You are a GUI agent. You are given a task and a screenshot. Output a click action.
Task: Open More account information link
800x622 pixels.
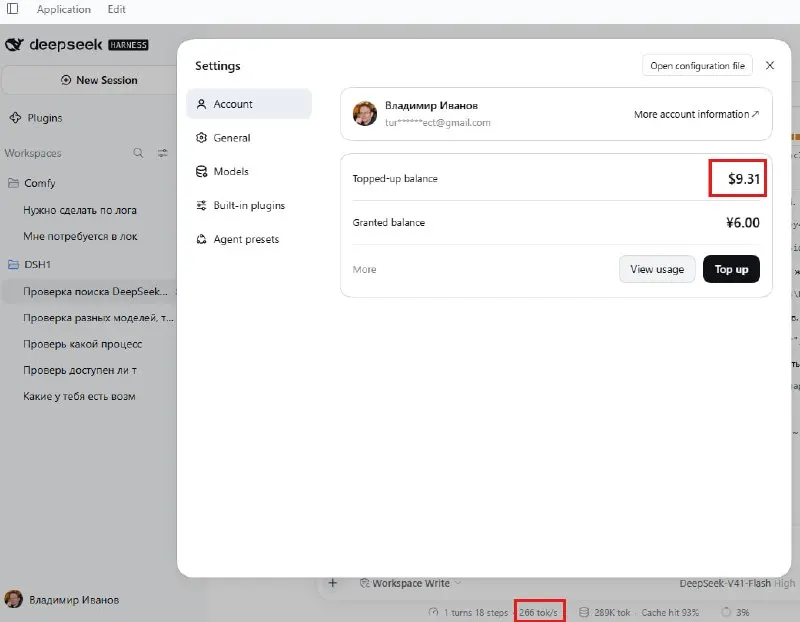[x=696, y=114]
